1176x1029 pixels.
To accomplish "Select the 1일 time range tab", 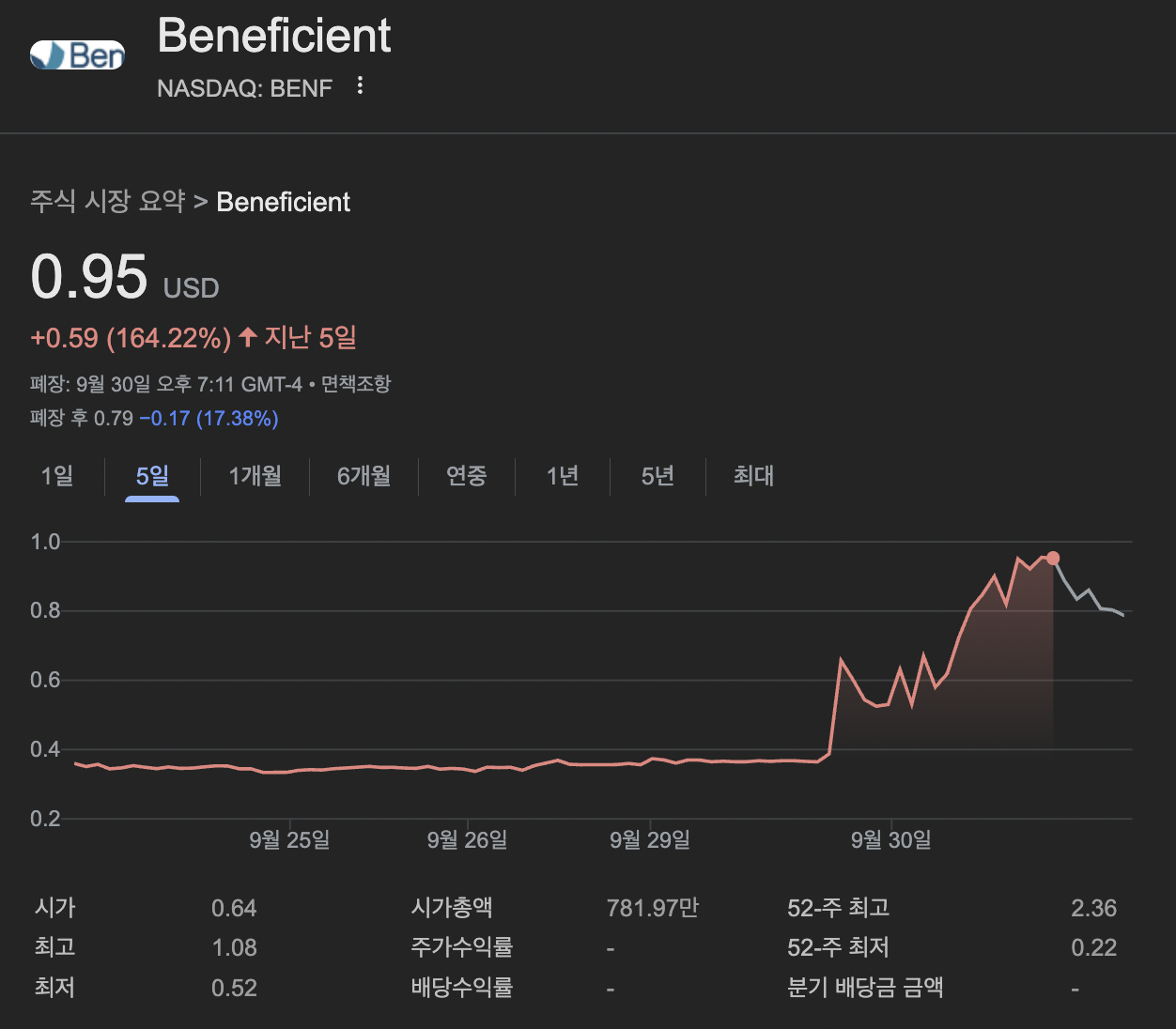I will click(57, 476).
